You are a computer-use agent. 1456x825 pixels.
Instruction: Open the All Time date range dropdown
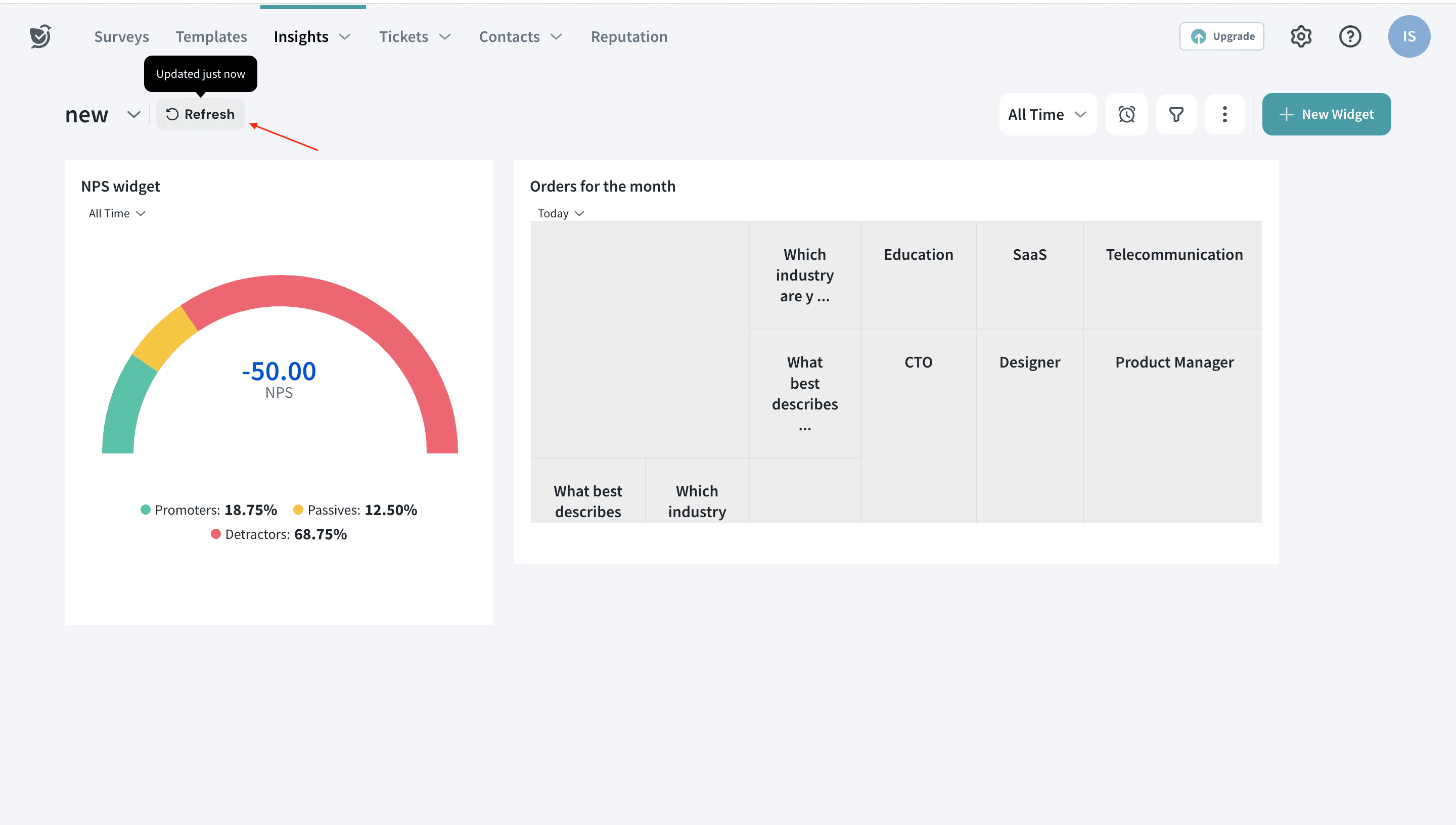pyautogui.click(x=1047, y=114)
